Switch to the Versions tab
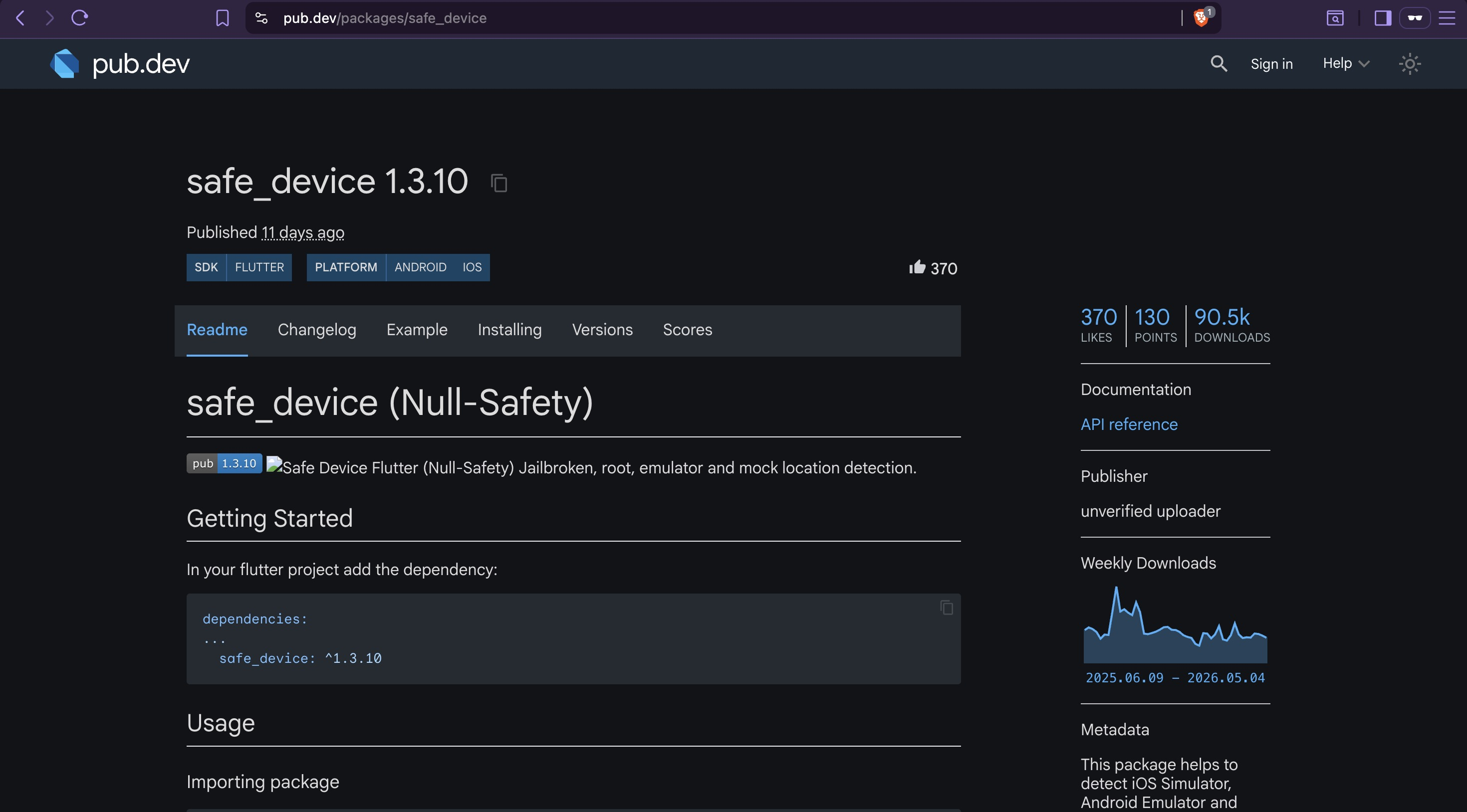Screen dimensions: 1467x812 [602, 330]
